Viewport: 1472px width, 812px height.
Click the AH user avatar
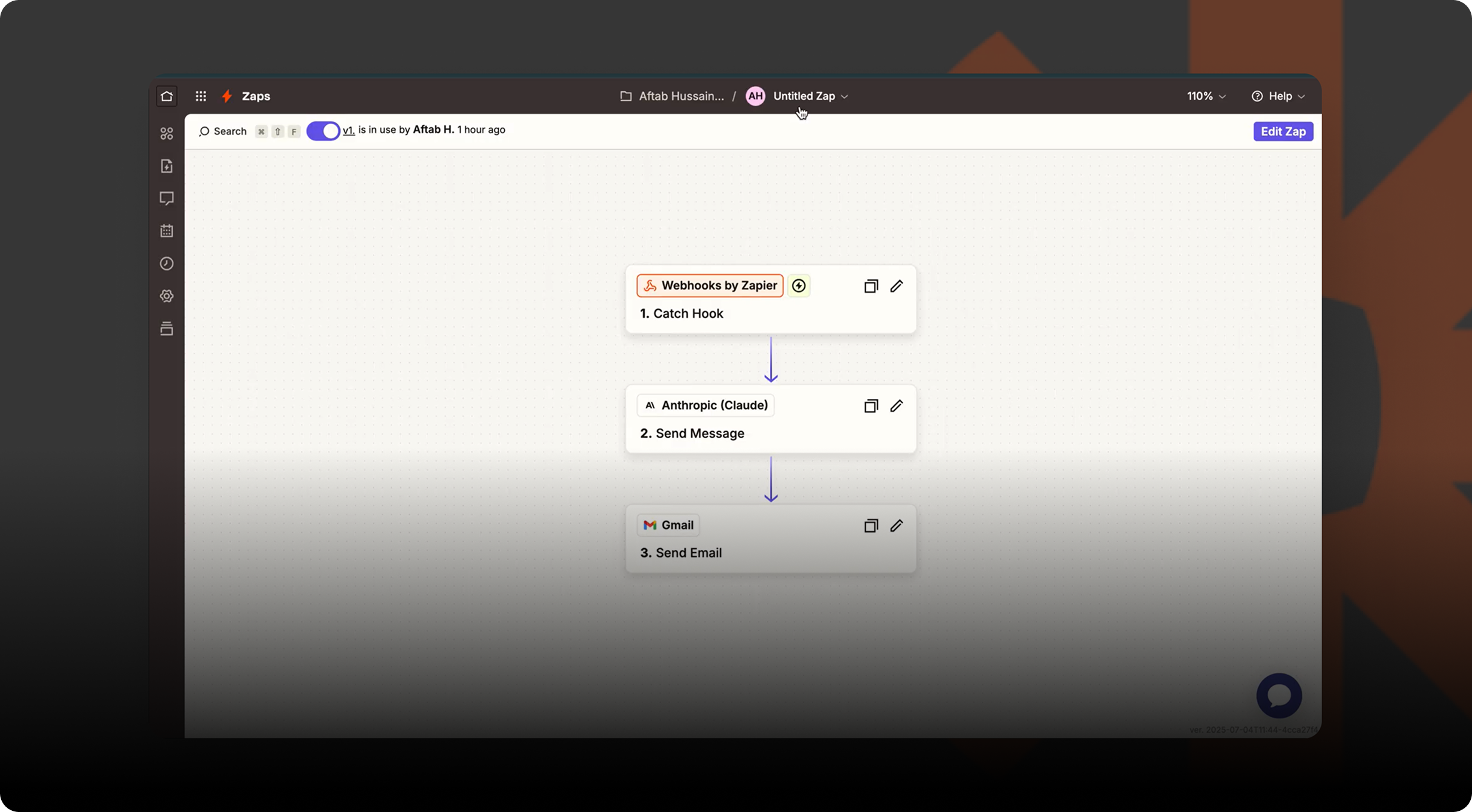(755, 96)
